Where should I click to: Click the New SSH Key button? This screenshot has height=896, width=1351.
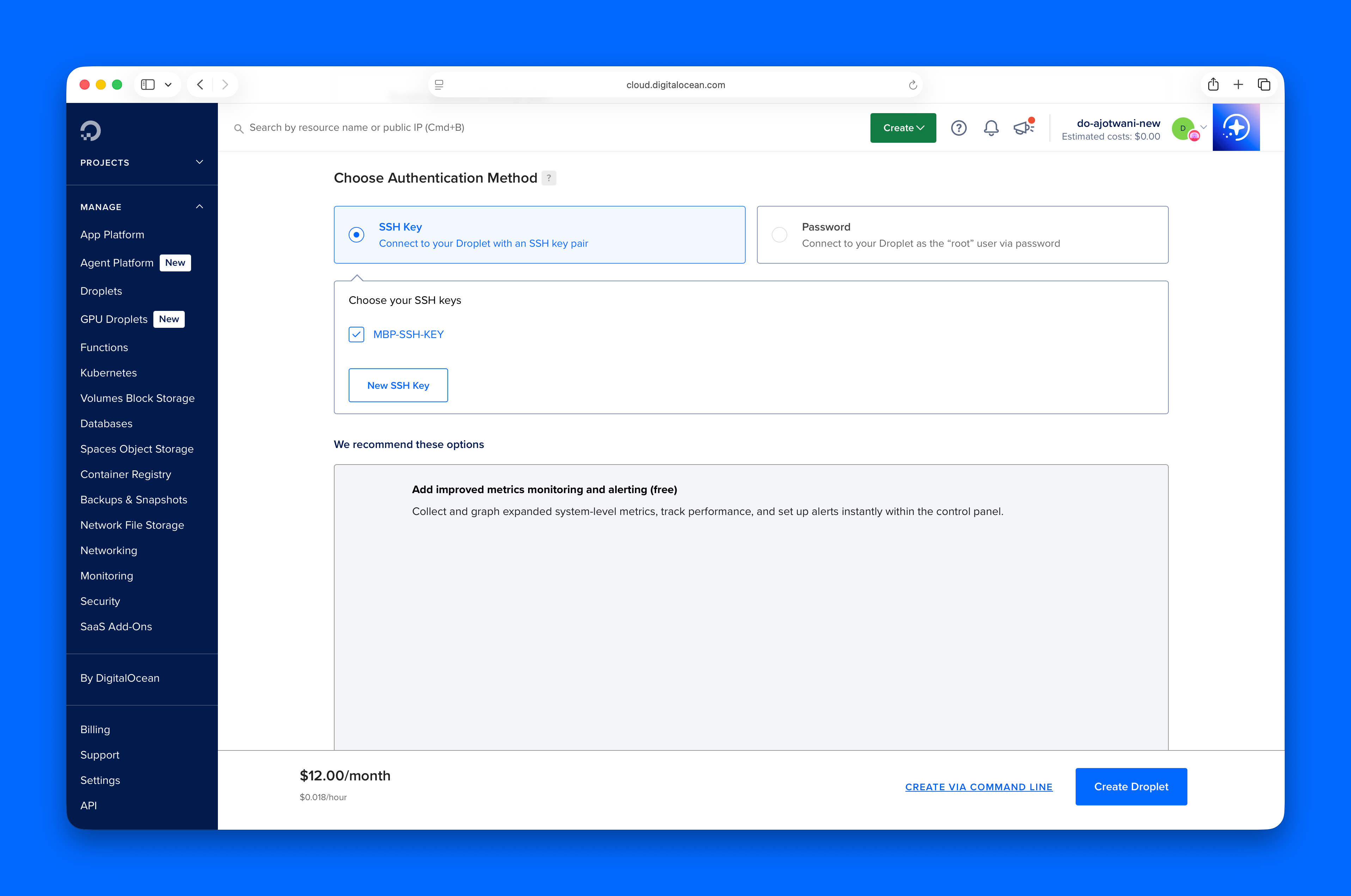click(398, 385)
